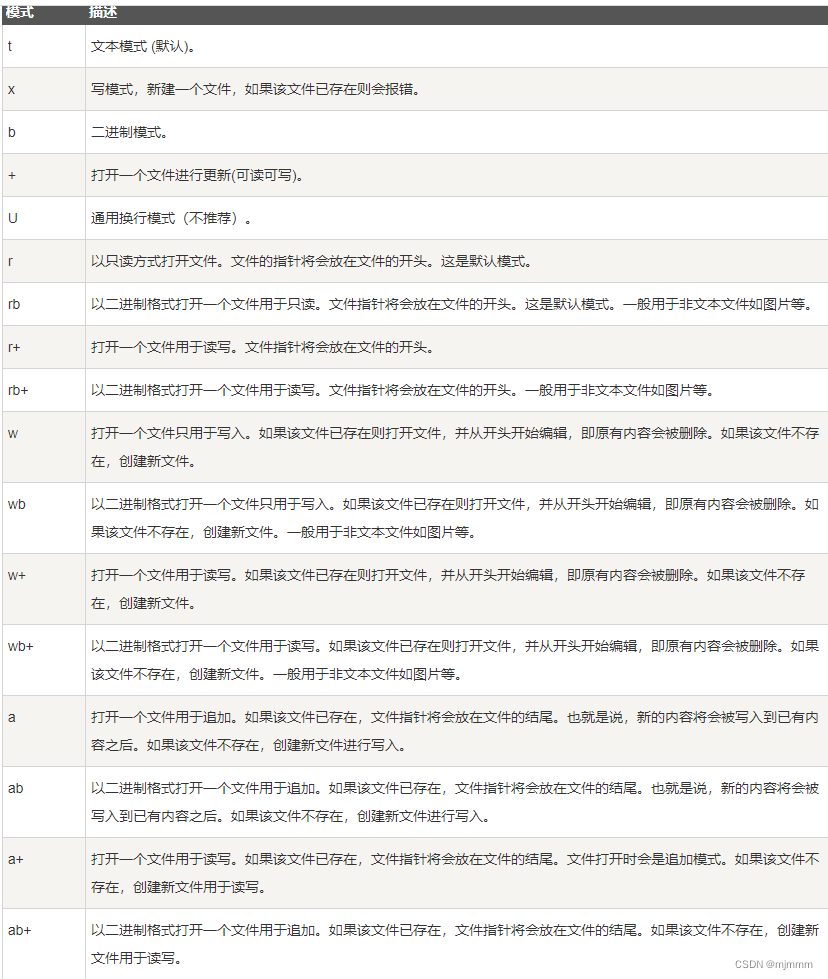This screenshot has width=828, height=979.
Task: Click the w description '打开一个文件只用于写入'
Action: pyautogui.click(x=168, y=433)
